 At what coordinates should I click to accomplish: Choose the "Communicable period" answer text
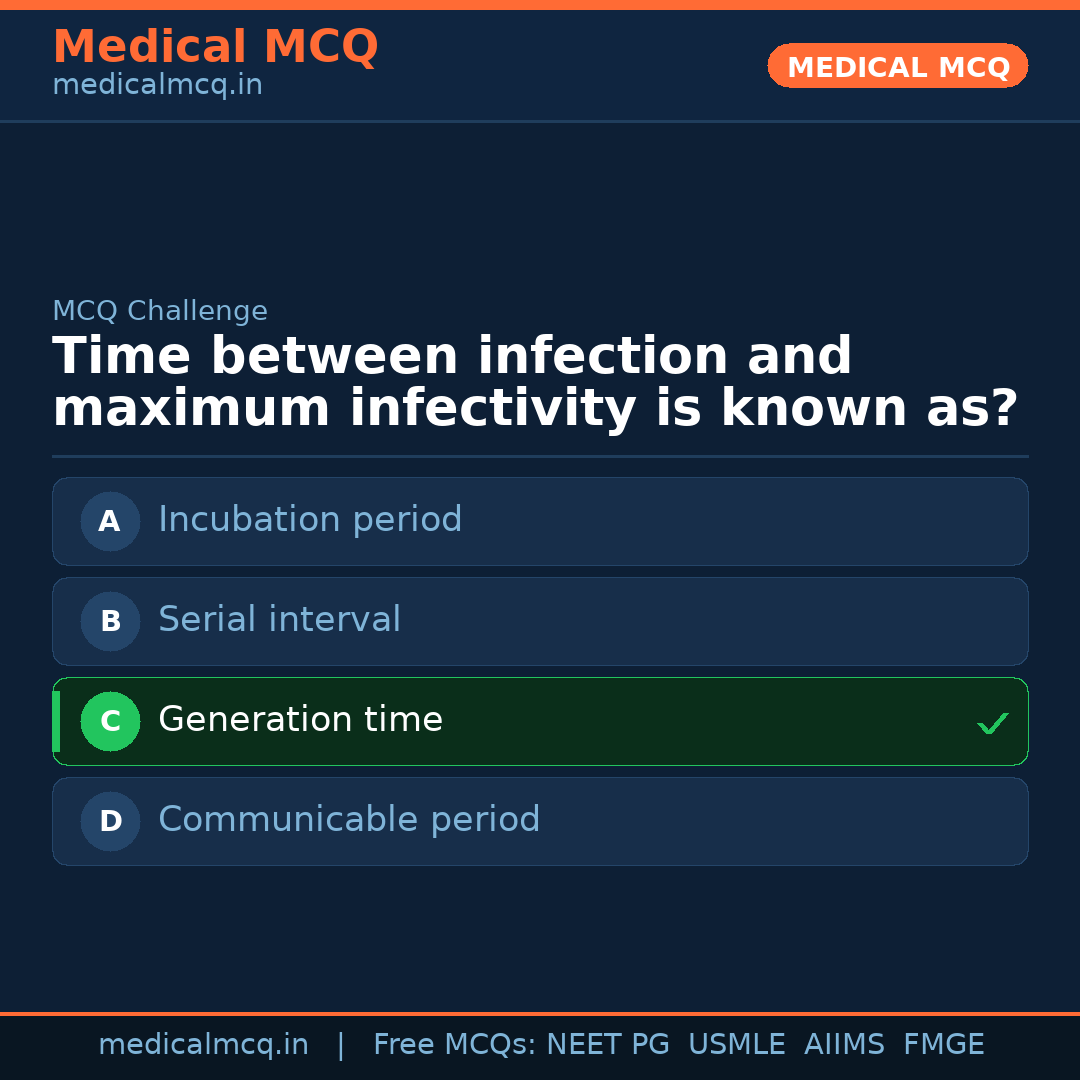(x=349, y=820)
